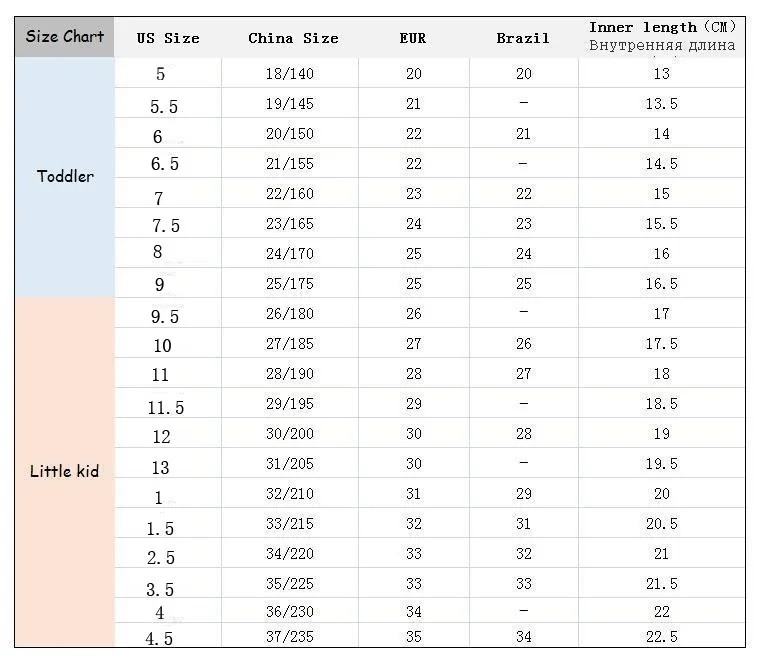
Task: Click US size 5.5 cell
Action: click(x=168, y=104)
